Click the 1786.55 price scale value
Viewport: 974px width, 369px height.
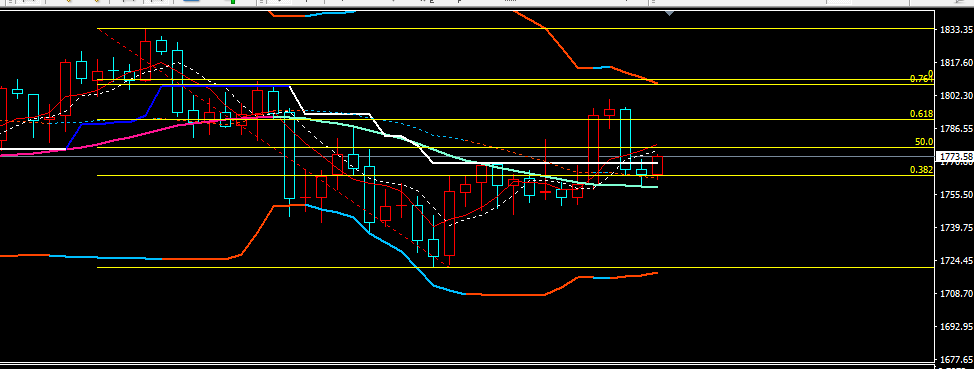click(x=957, y=129)
